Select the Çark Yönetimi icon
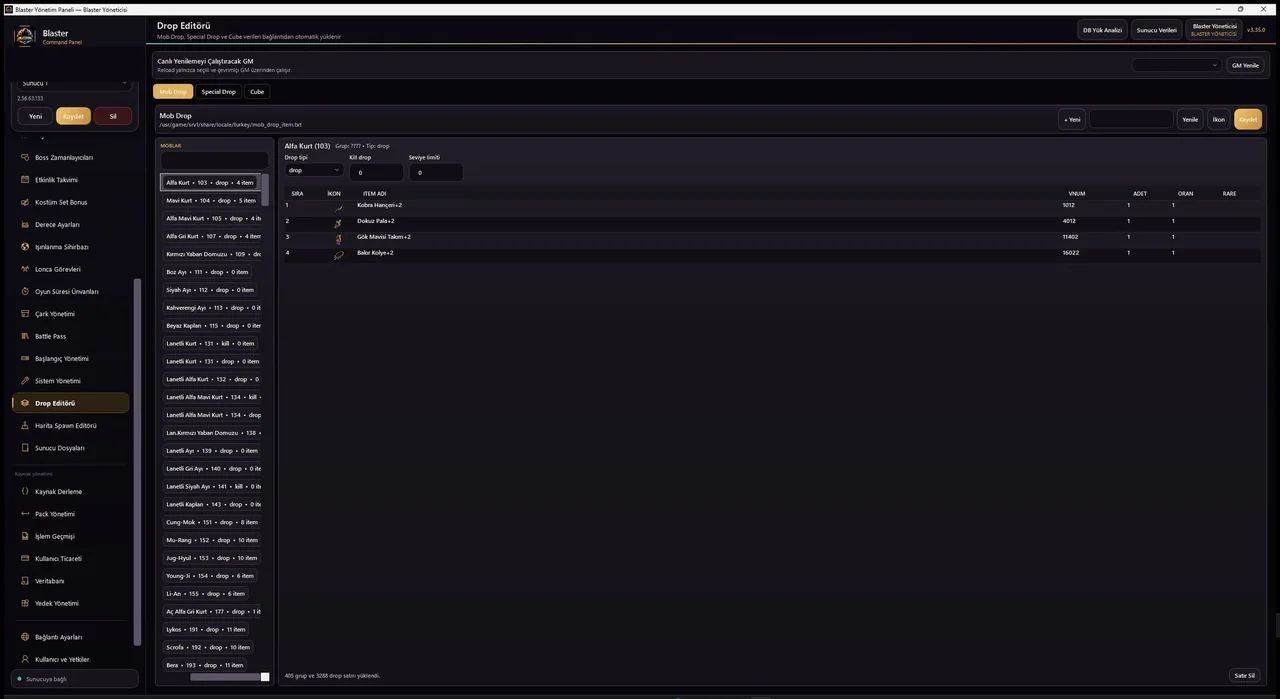1280x699 pixels. click(x=25, y=314)
